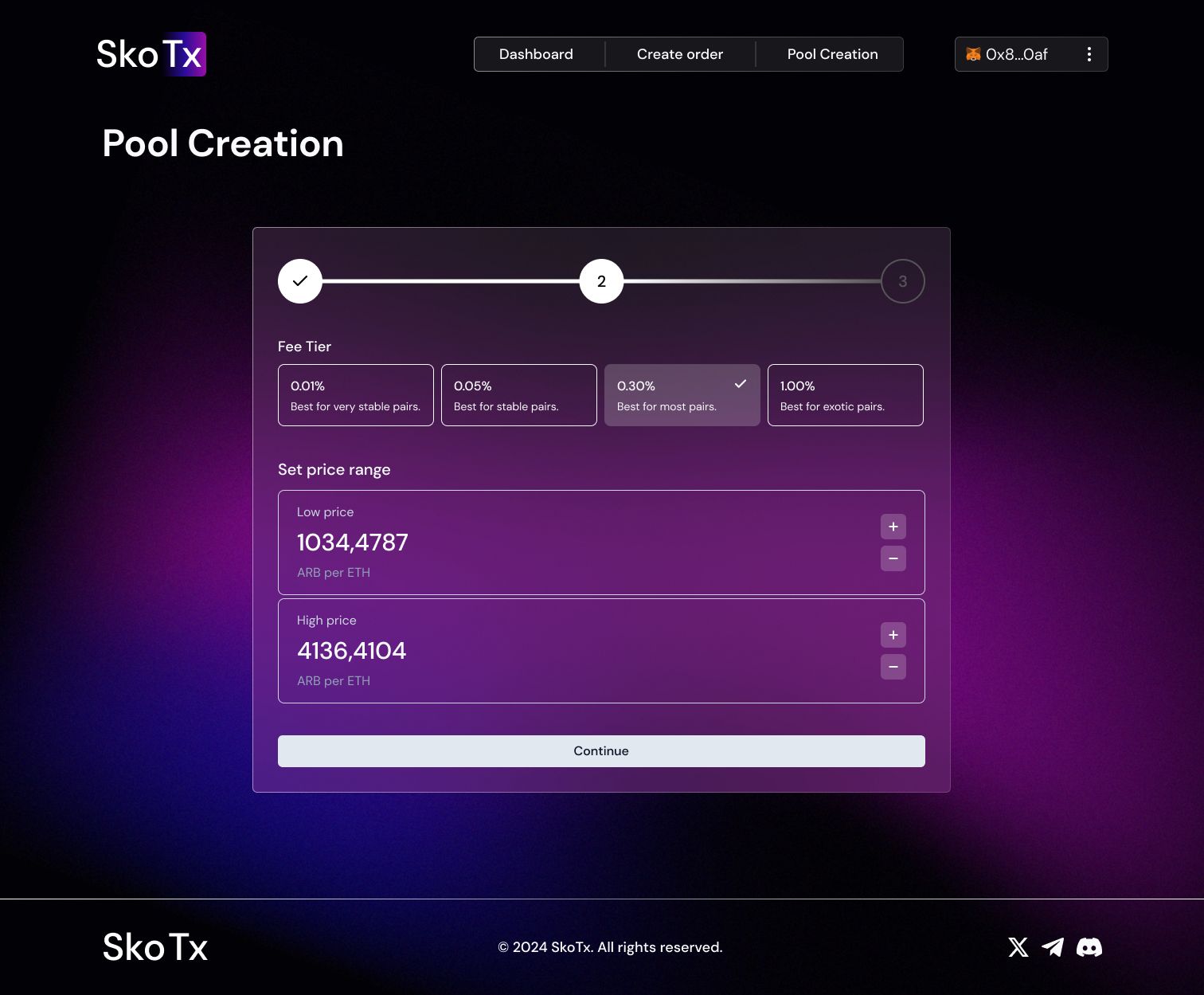Click step 3 circle in progress bar
Screen dimensions: 1204x995
pos(903,281)
